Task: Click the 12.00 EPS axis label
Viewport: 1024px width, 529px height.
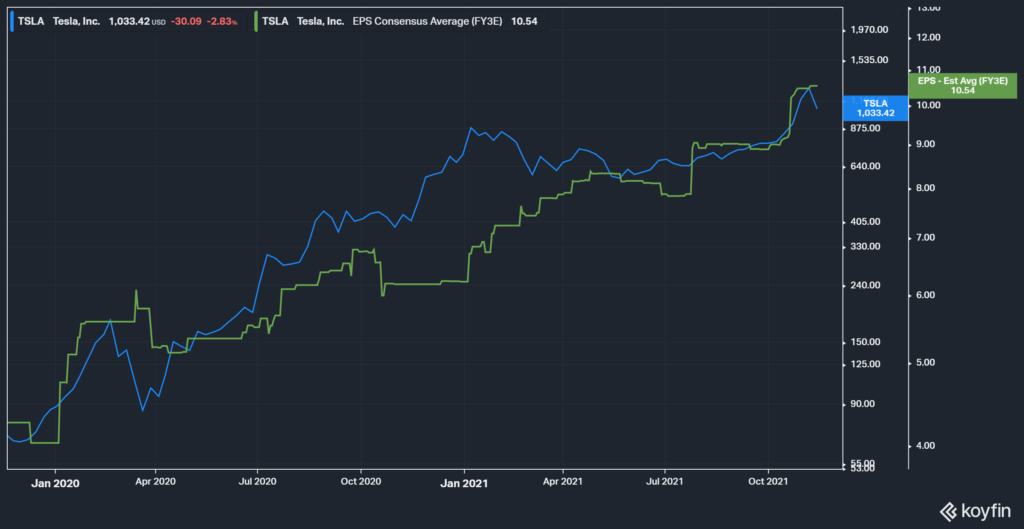Action: tap(929, 38)
